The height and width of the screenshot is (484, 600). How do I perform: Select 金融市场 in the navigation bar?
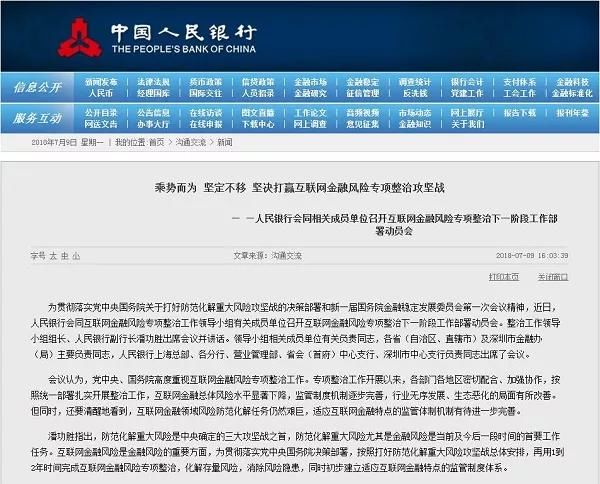(310, 82)
